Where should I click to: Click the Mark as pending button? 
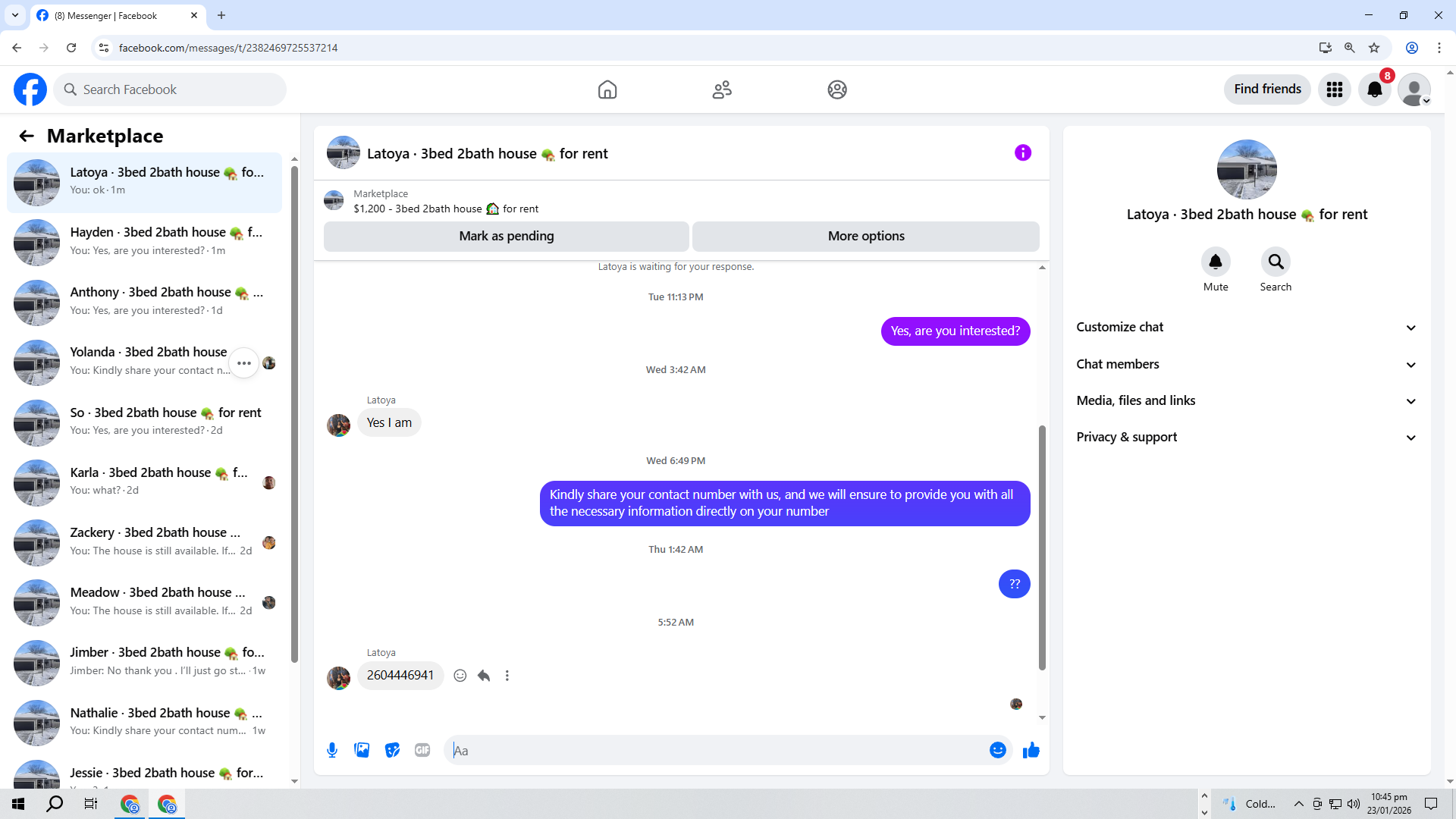coord(506,236)
